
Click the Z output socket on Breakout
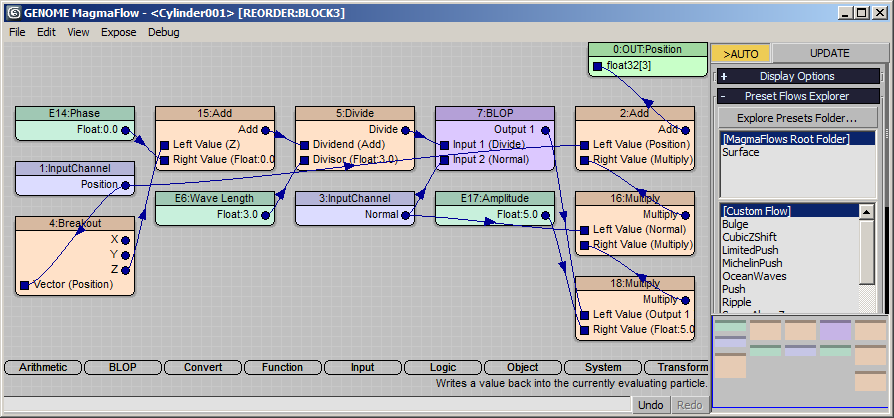coord(125,270)
